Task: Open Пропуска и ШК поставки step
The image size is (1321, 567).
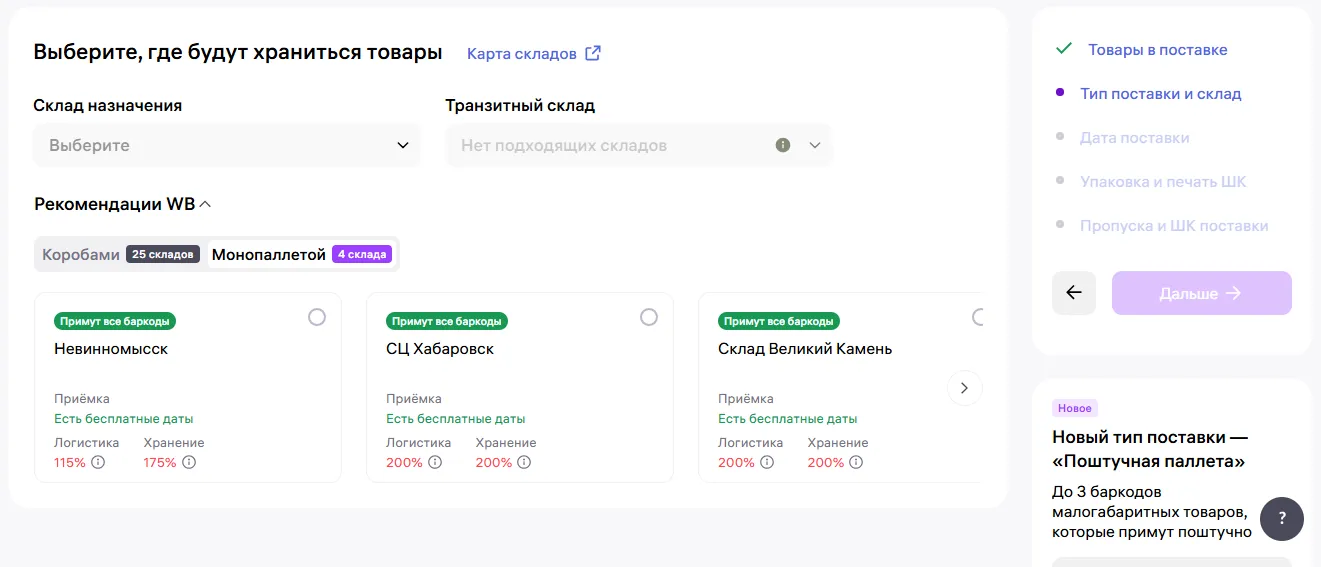Action: point(1174,225)
